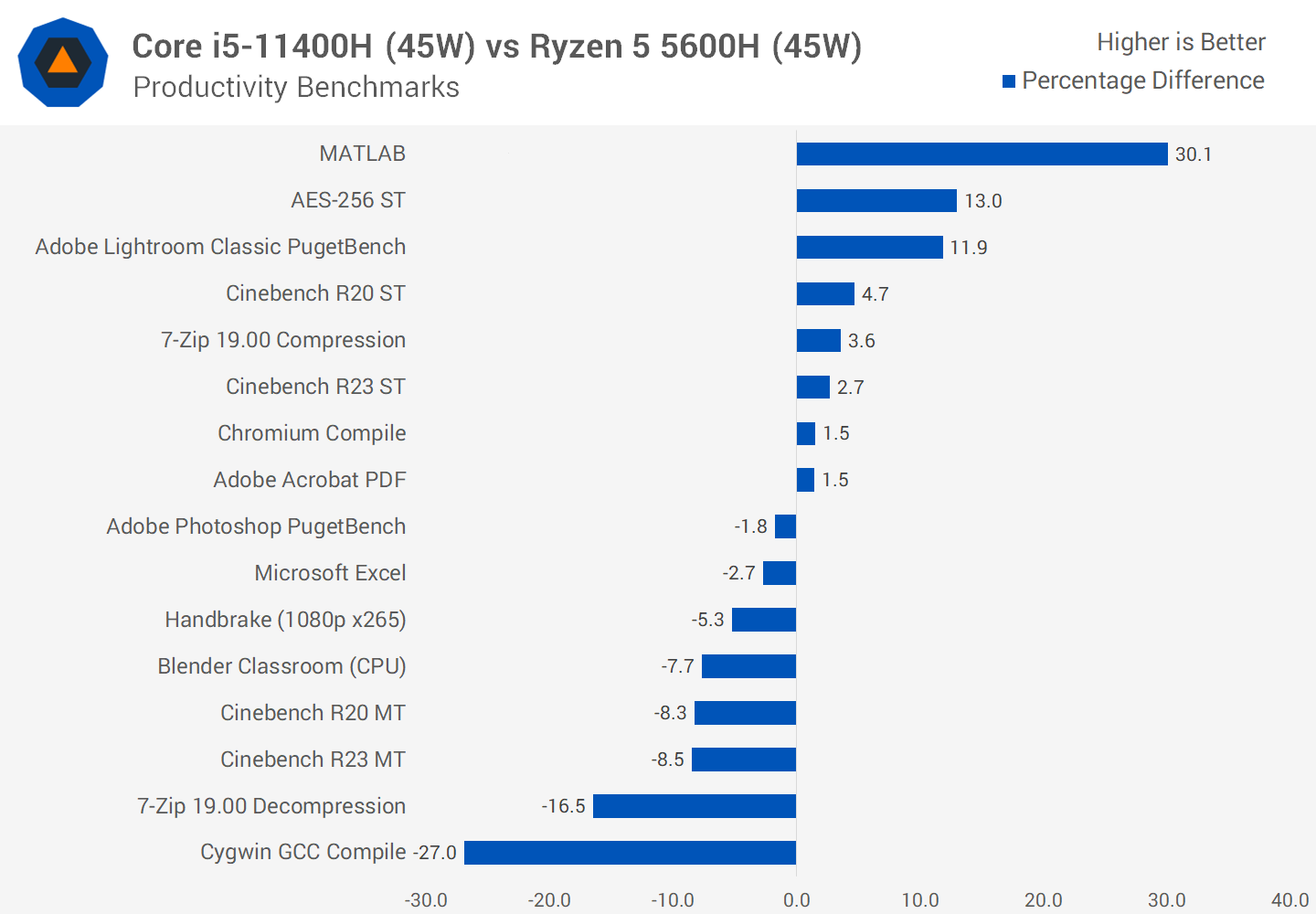This screenshot has height=914, width=1316.
Task: Click the Adobe Acrobat PDF bar
Action: [x=805, y=480]
